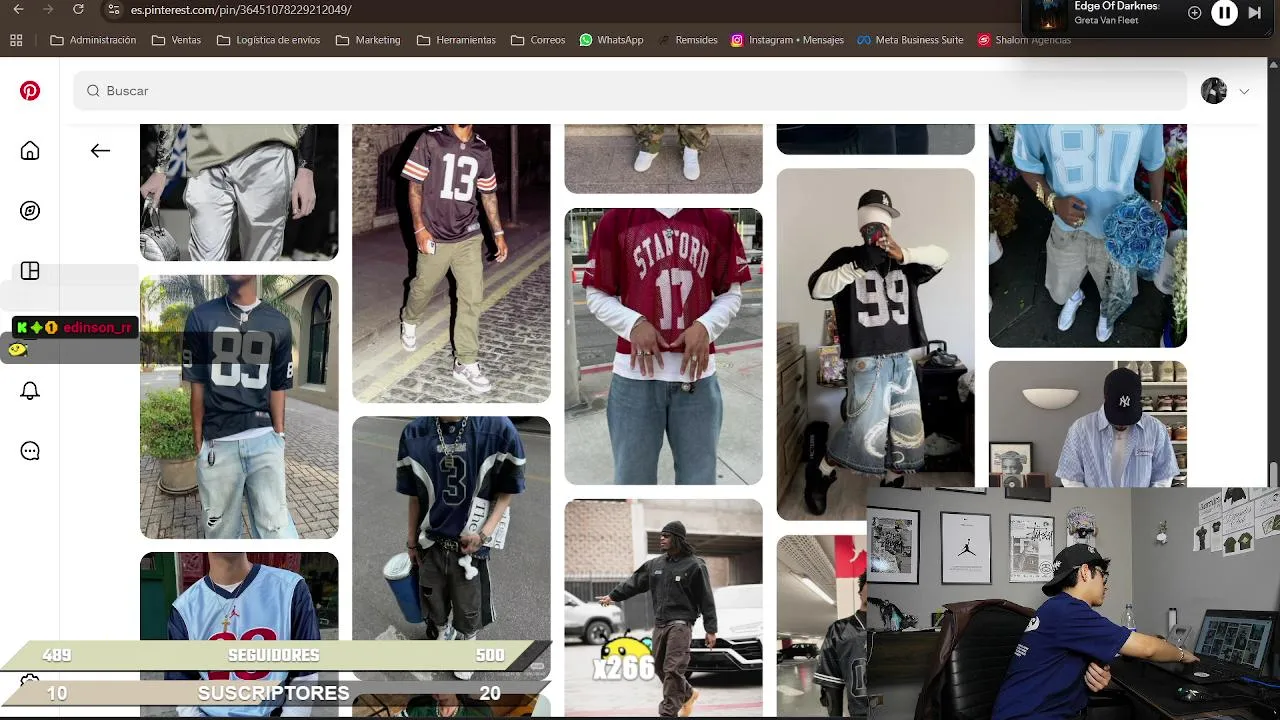Open the browser apps grid icon

16,40
